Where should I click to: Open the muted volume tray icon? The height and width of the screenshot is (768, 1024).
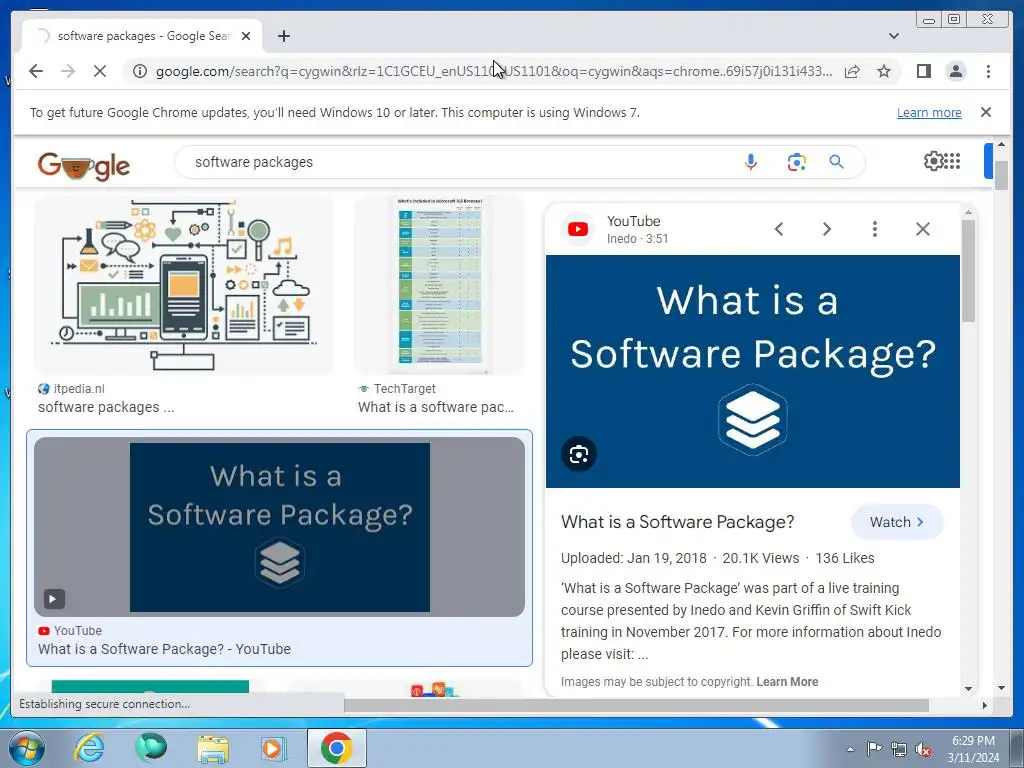coord(923,750)
